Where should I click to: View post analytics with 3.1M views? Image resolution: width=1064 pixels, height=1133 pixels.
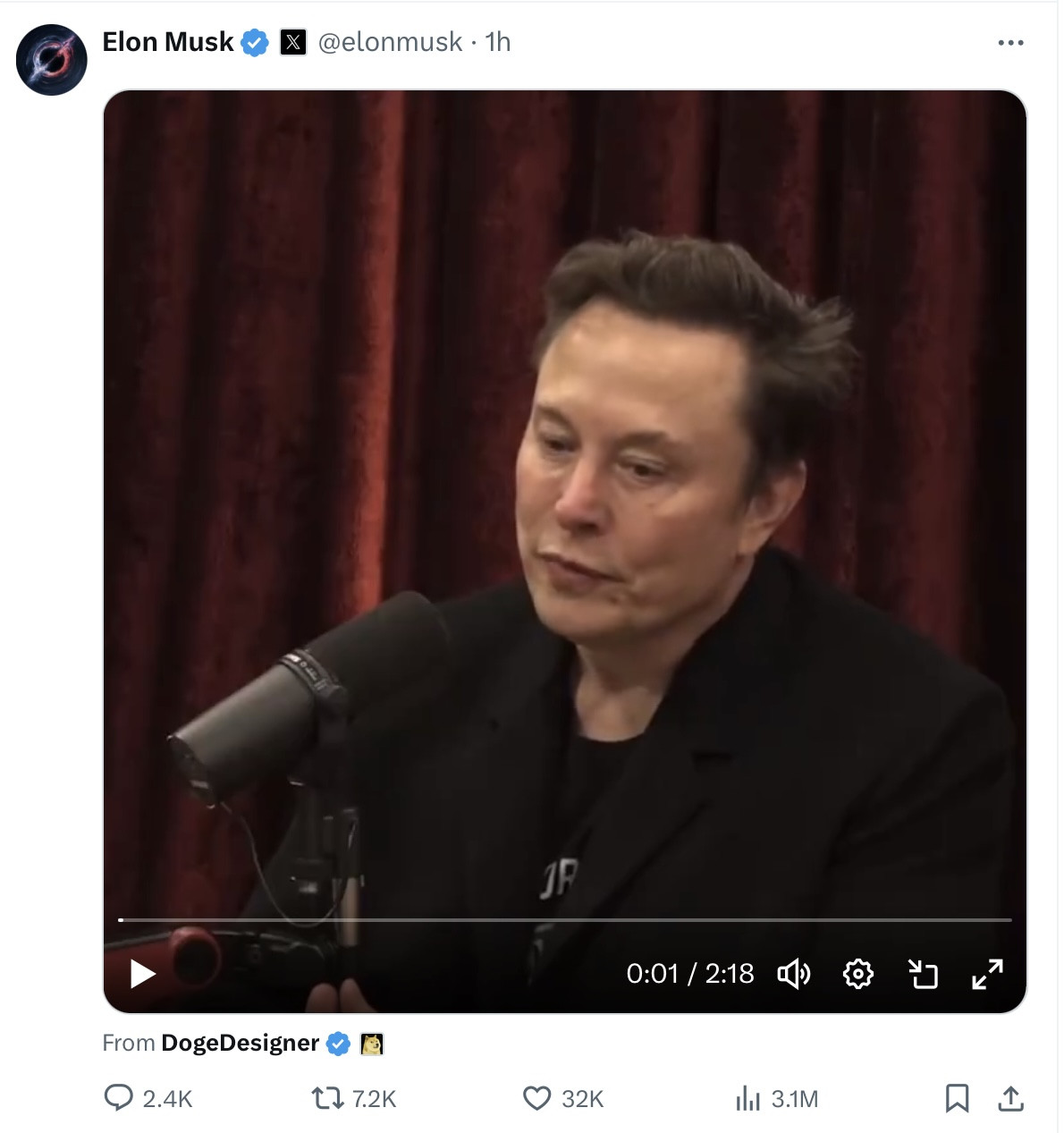747,1098
